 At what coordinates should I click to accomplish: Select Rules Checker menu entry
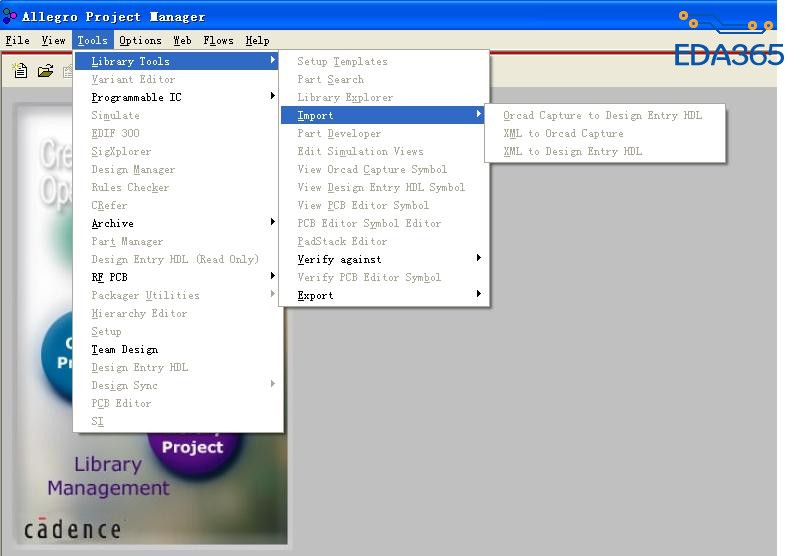(177, 187)
